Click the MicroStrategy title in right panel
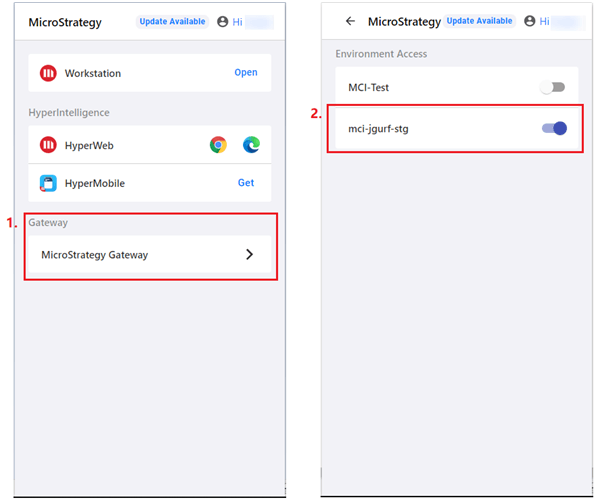 (x=404, y=21)
